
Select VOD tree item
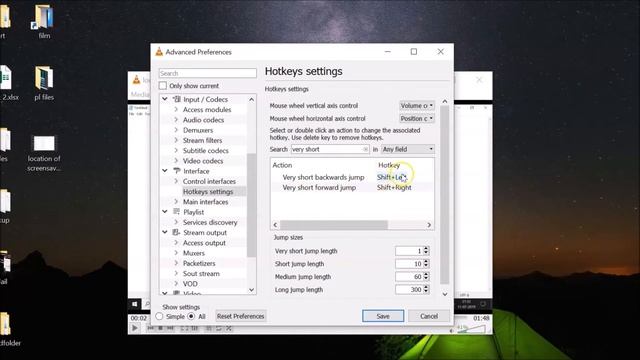[190, 284]
